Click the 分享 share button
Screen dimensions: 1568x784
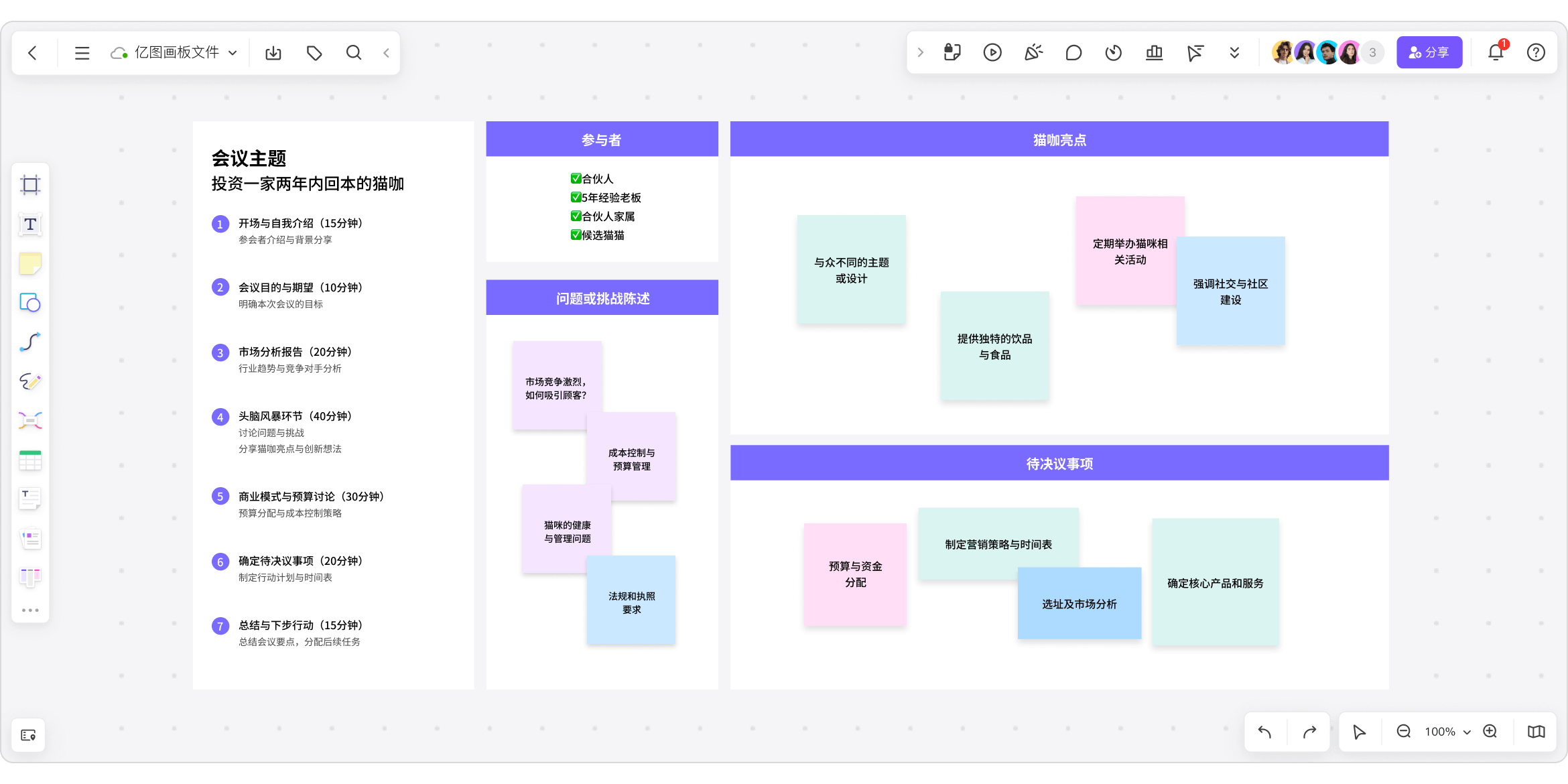[x=1429, y=52]
